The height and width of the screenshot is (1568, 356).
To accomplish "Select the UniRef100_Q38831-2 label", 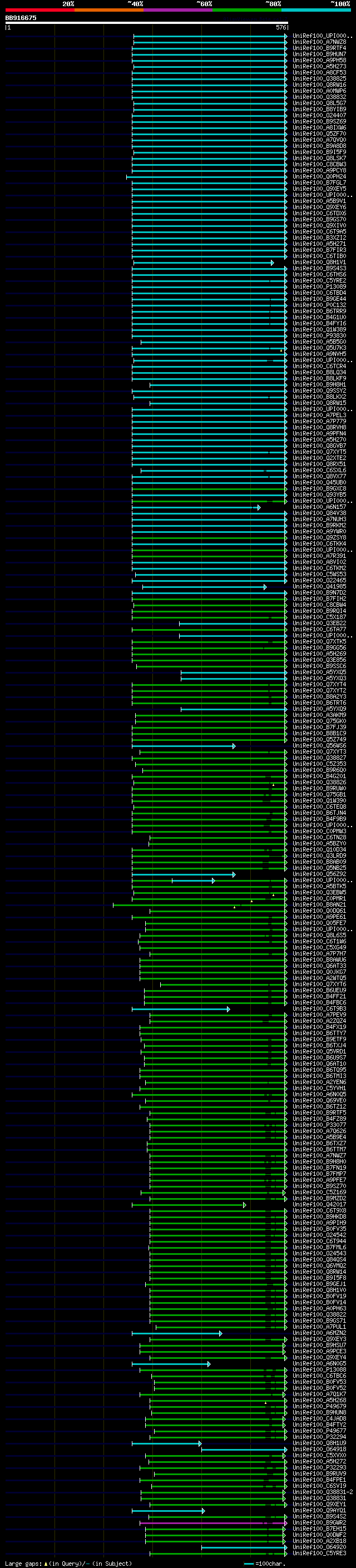I will coord(323,1492).
